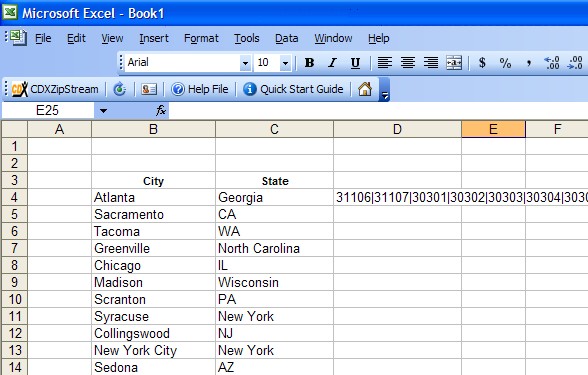Click the CDXZipStream toolbar button
The width and height of the screenshot is (588, 375).
click(x=56, y=89)
